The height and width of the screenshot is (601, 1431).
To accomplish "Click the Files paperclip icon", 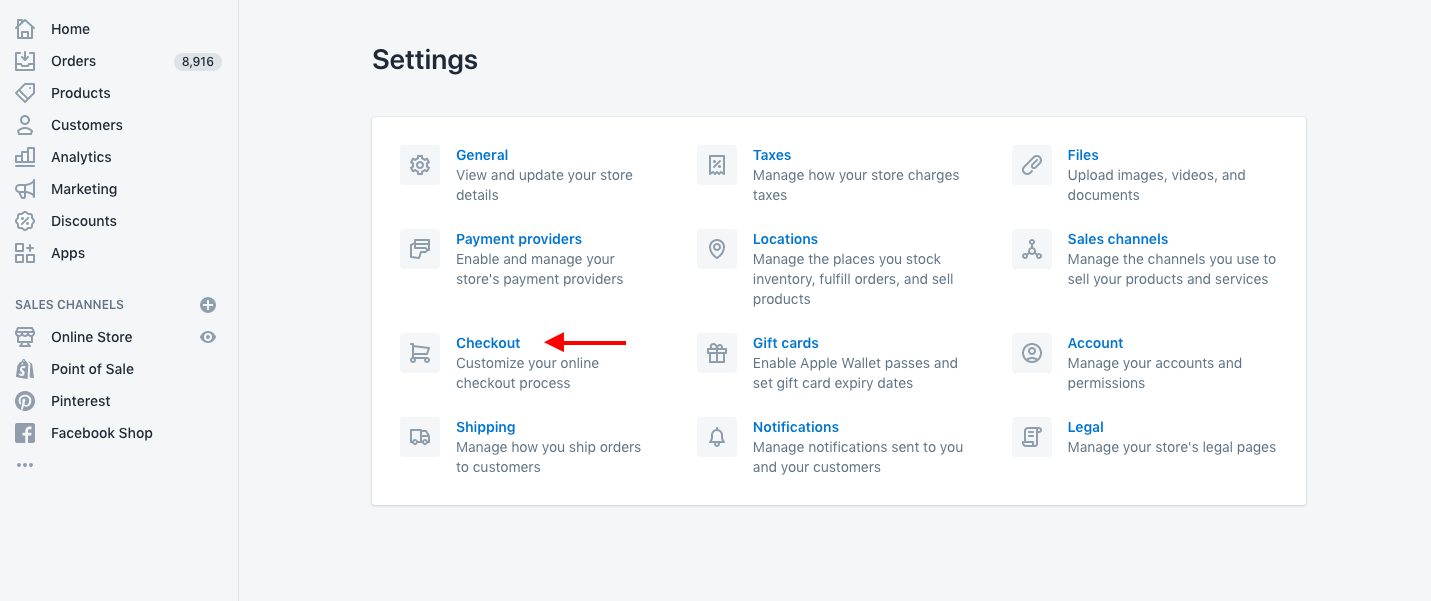I will (1032, 165).
